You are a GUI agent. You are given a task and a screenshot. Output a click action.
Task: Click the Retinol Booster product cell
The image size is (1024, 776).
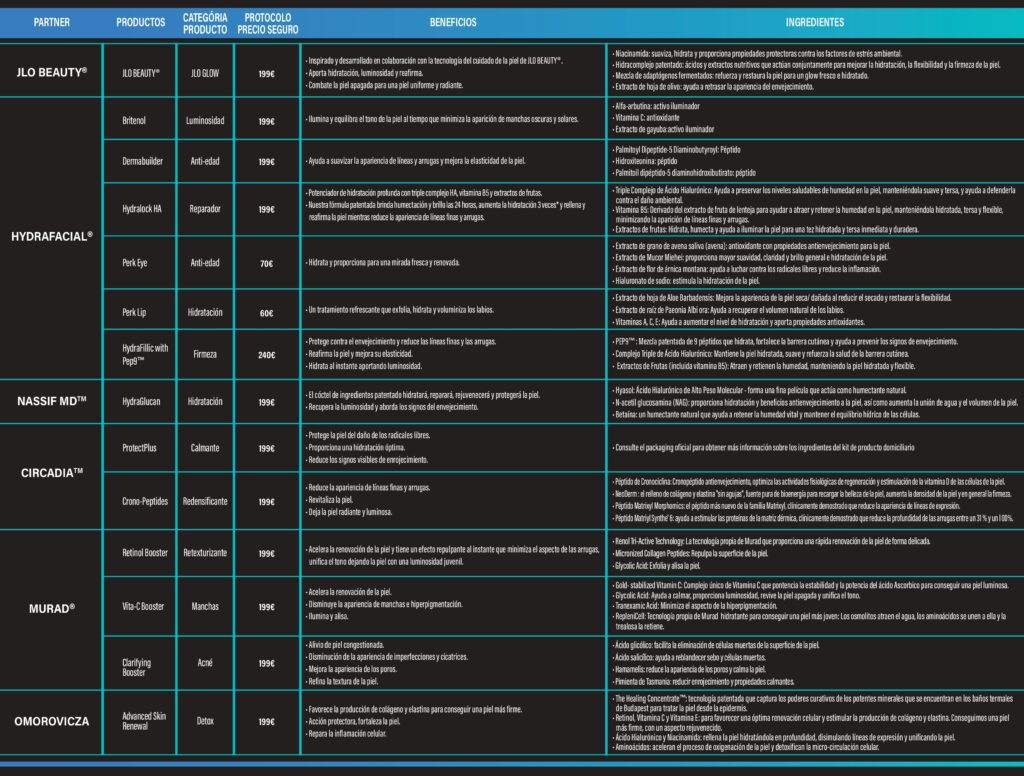click(x=140, y=553)
